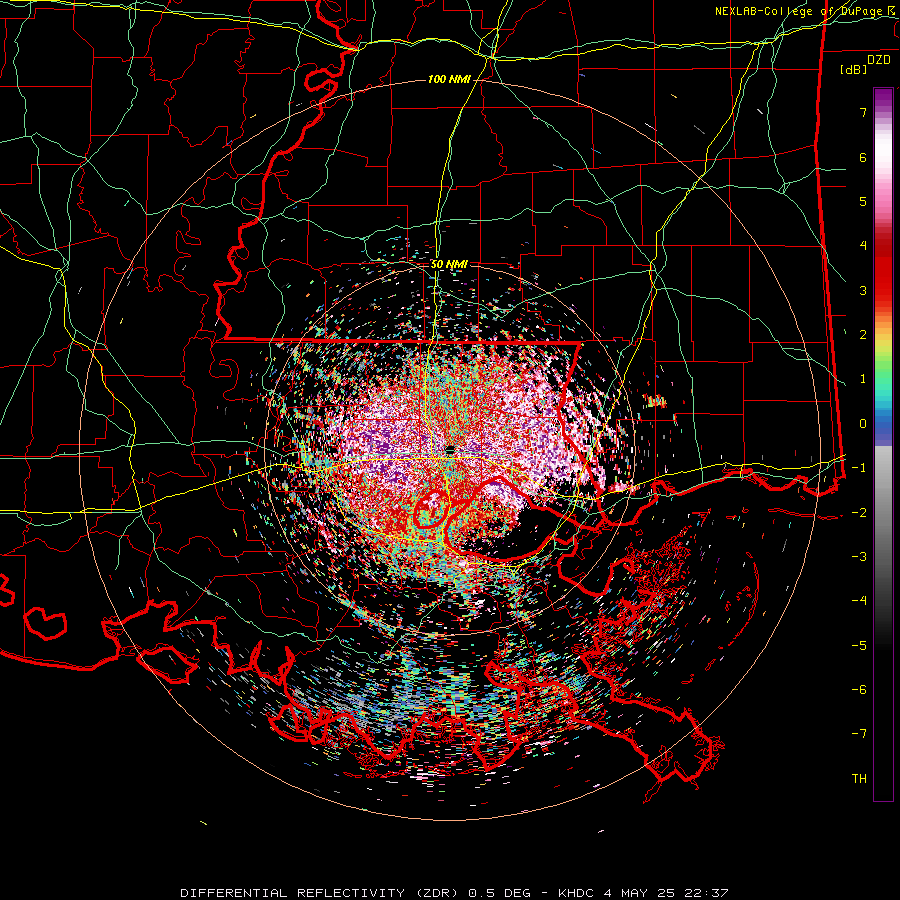Click the 2 value on color scale
The image size is (900, 900).
pyautogui.click(x=863, y=335)
